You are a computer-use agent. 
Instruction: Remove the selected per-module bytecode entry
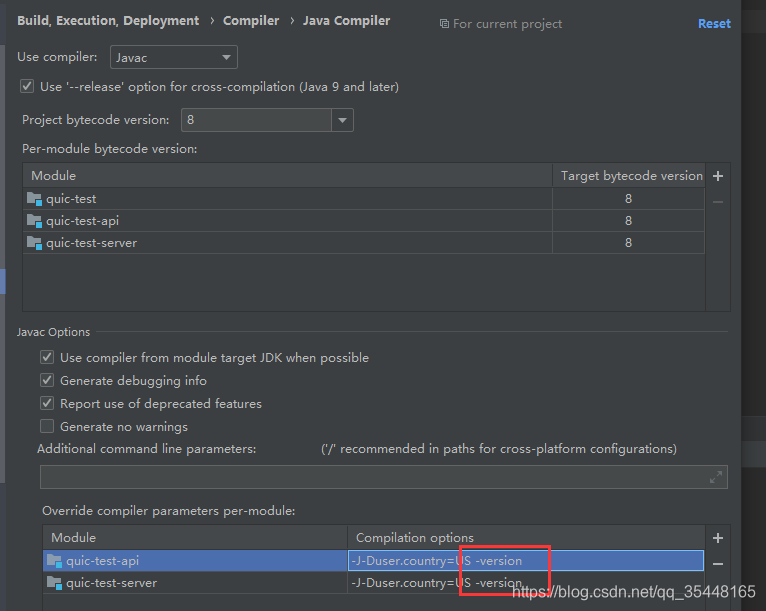718,202
